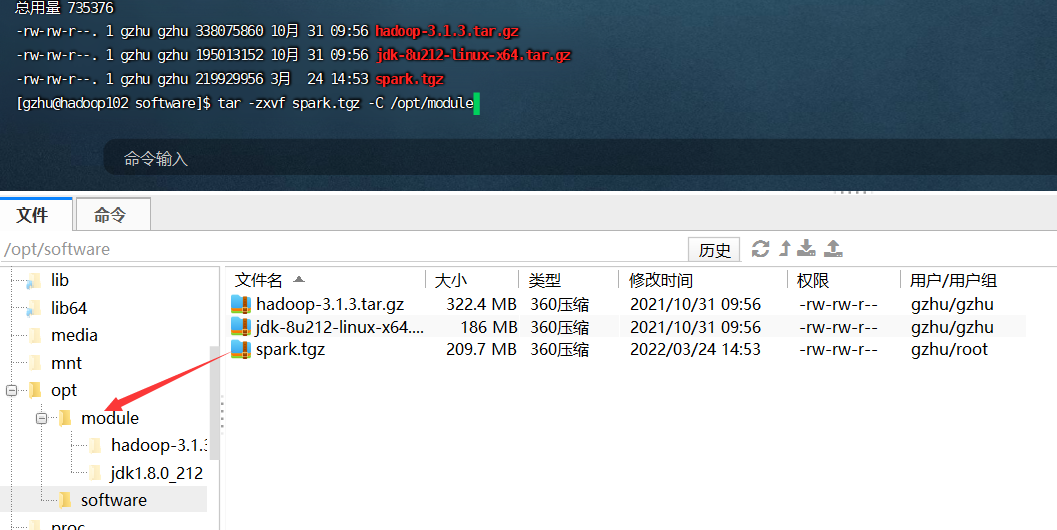Click the hadoop-3.1.3.tar.gz file name
The image size is (1057, 530).
pyautogui.click(x=330, y=304)
